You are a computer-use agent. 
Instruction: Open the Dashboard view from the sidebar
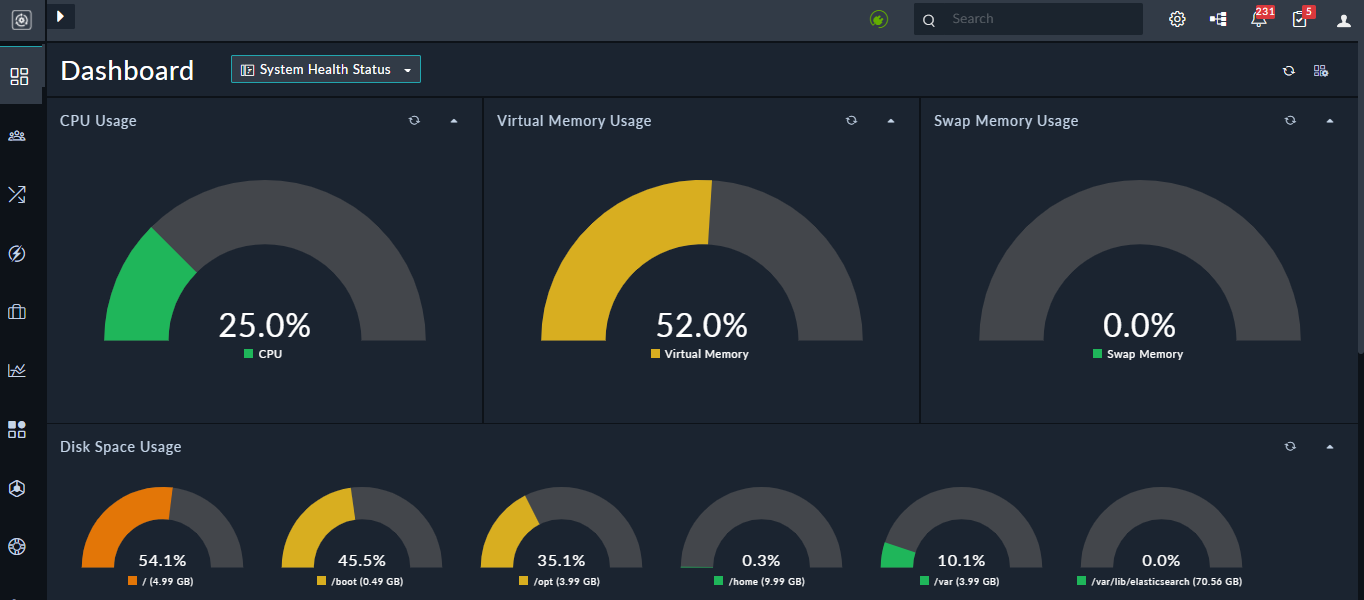tap(20, 75)
